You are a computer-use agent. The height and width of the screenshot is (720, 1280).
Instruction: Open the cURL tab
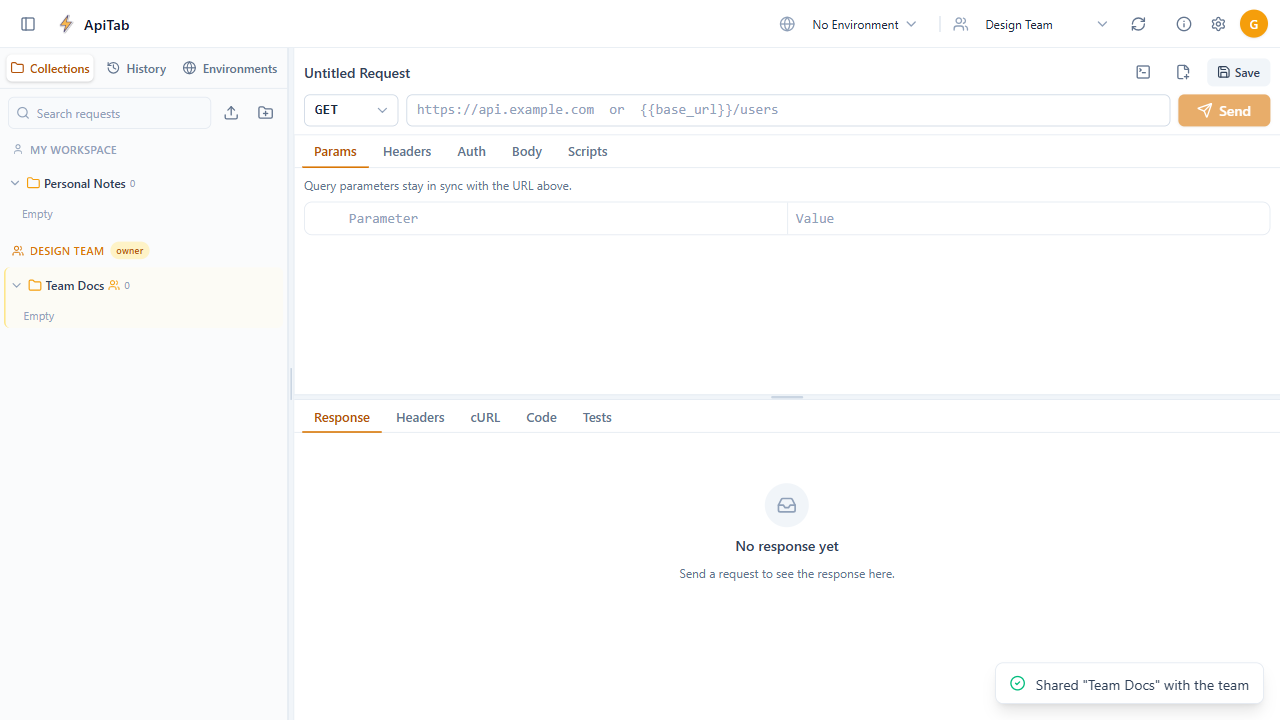coord(485,417)
